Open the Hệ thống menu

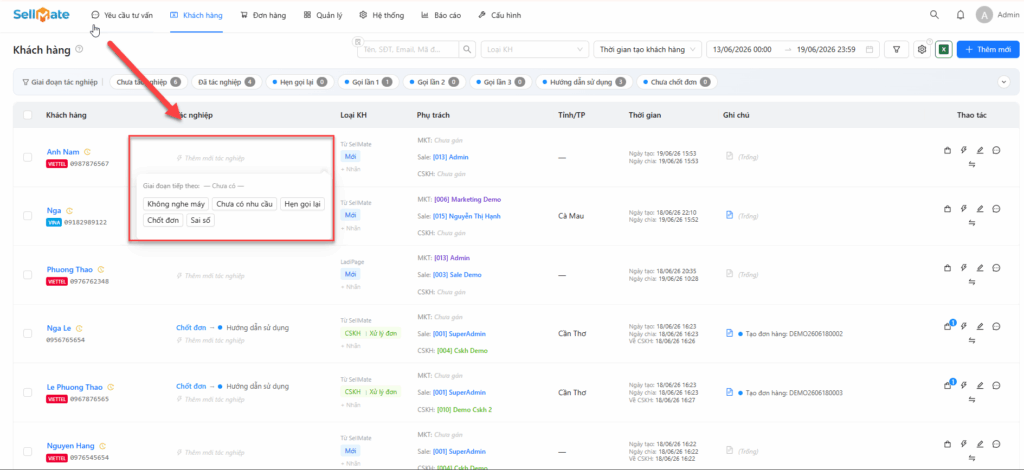pos(382,15)
